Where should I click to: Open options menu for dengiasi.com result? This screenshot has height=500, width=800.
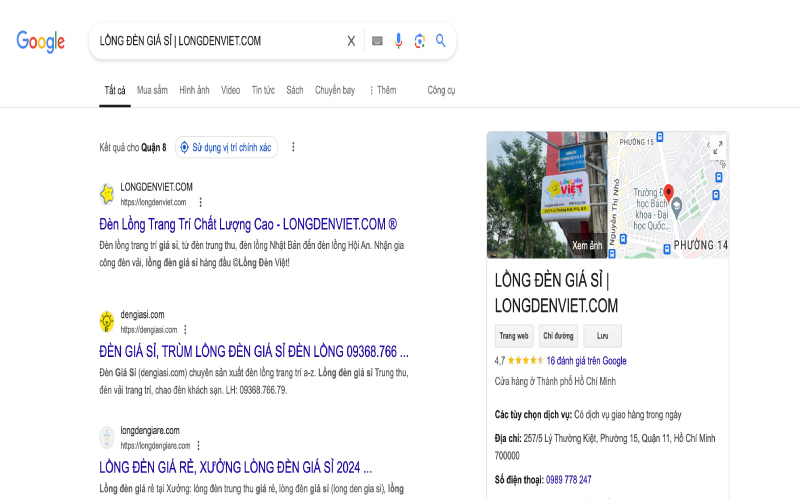185,329
